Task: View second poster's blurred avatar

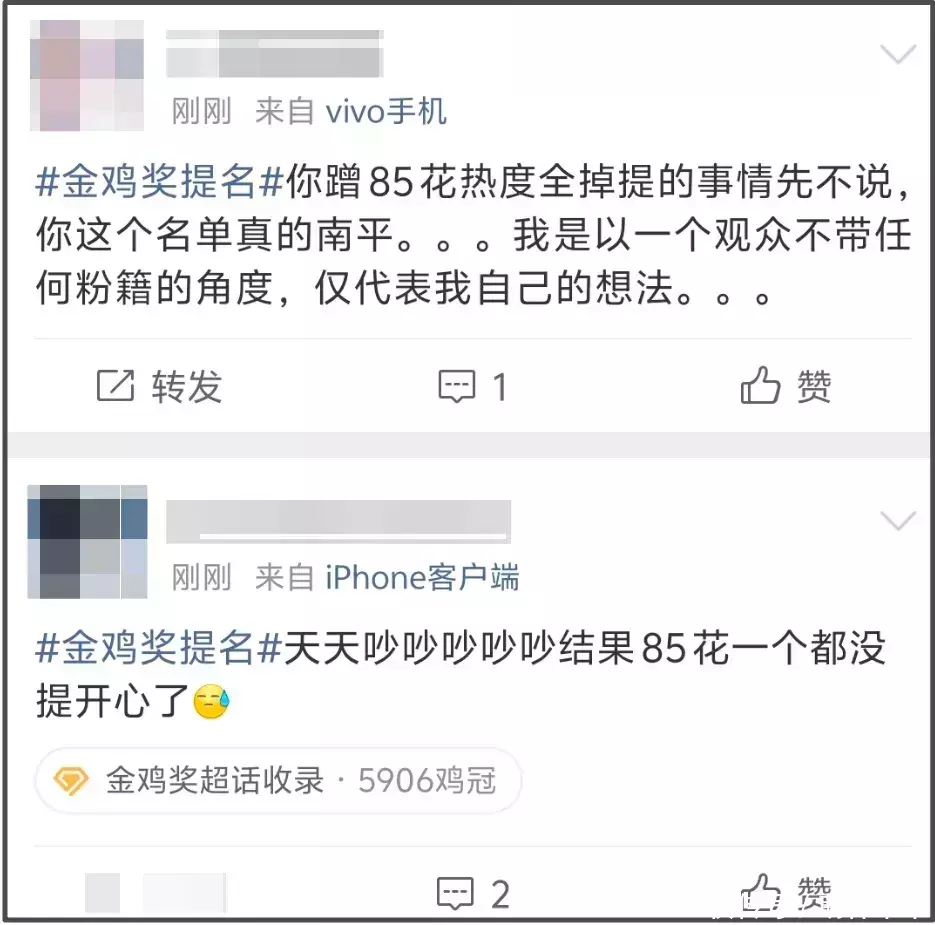Action: click(88, 542)
